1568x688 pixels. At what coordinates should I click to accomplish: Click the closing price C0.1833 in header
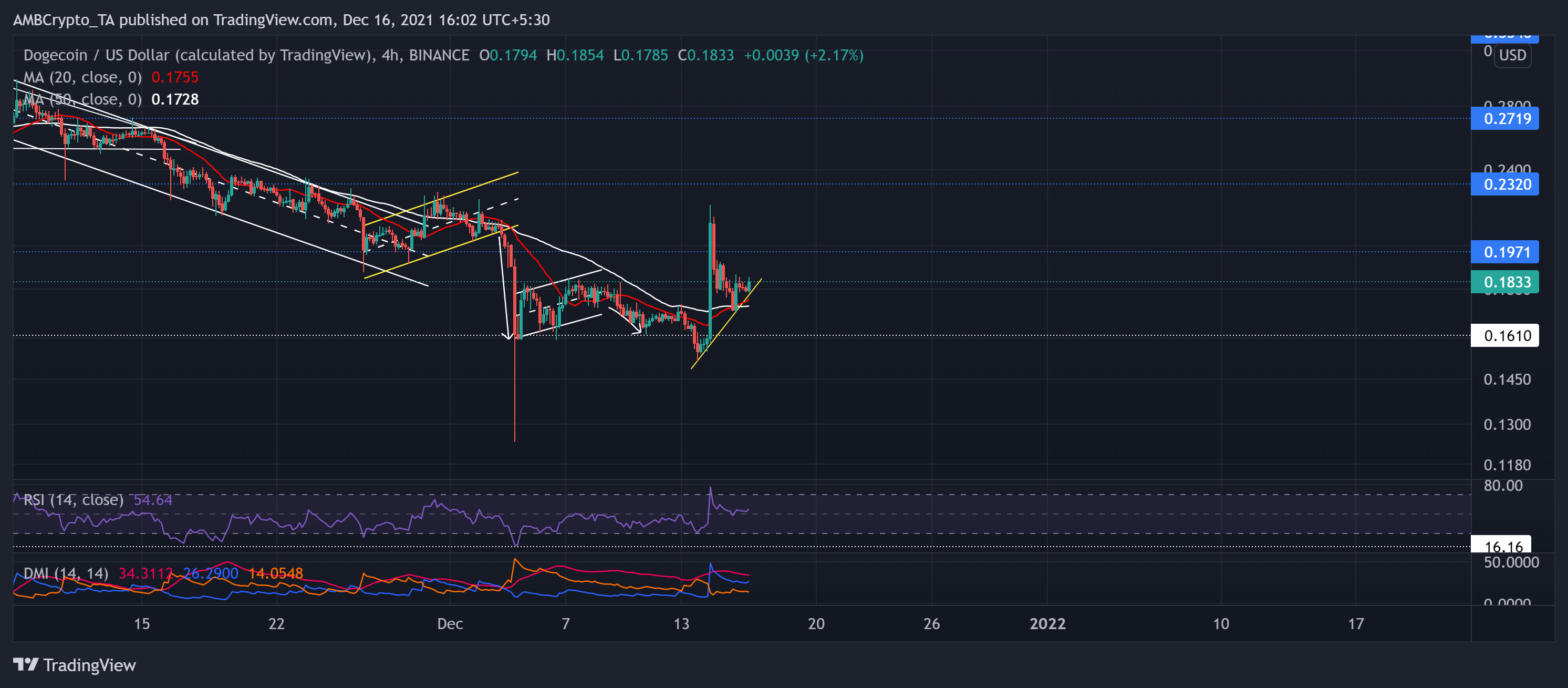point(705,55)
